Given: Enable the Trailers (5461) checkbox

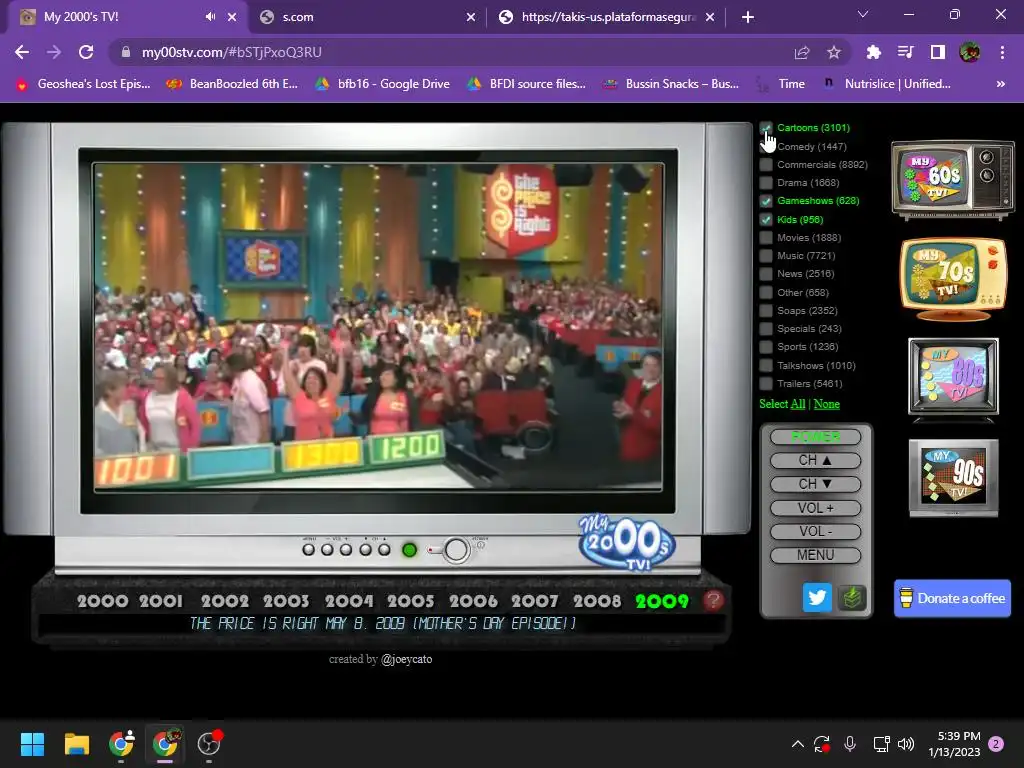Looking at the screenshot, I should click(x=766, y=384).
